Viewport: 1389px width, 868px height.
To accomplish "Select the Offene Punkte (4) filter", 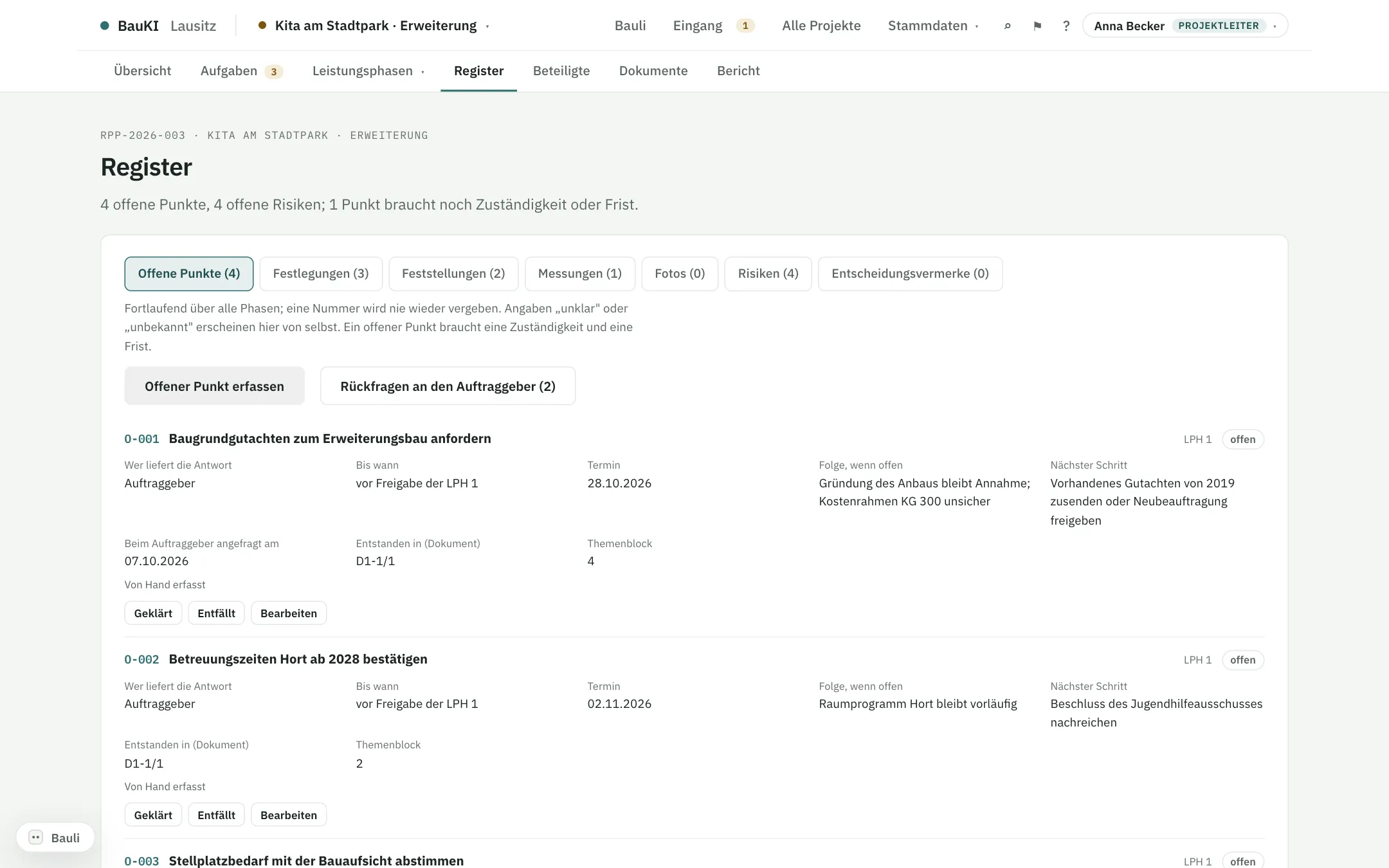I will pos(189,274).
